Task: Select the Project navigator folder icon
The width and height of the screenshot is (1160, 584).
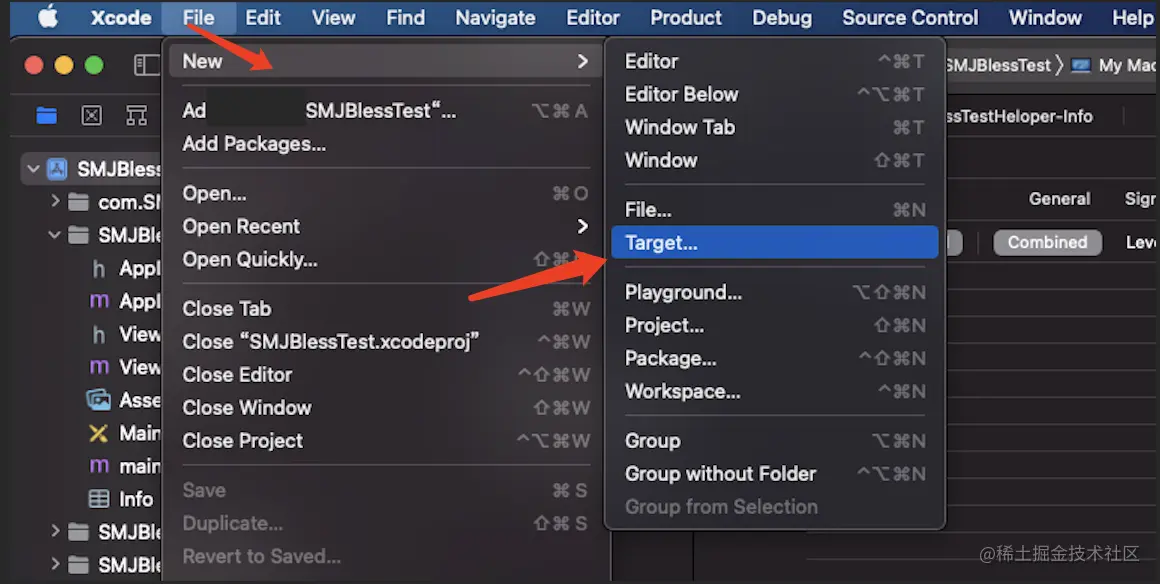Action: coord(47,115)
